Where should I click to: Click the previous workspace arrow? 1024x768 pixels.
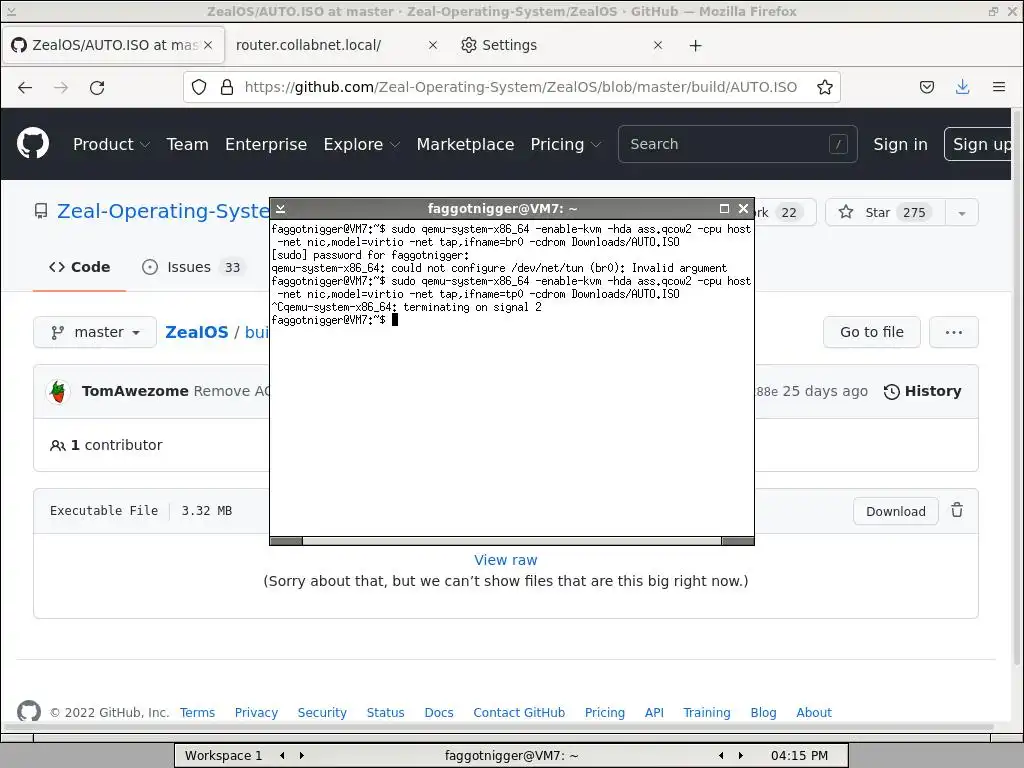click(282, 756)
